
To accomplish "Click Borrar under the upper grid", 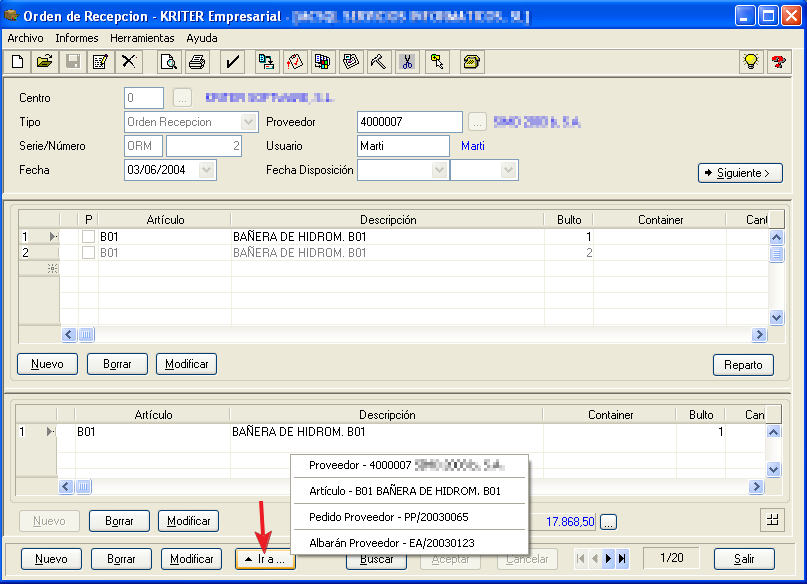I will (117, 364).
